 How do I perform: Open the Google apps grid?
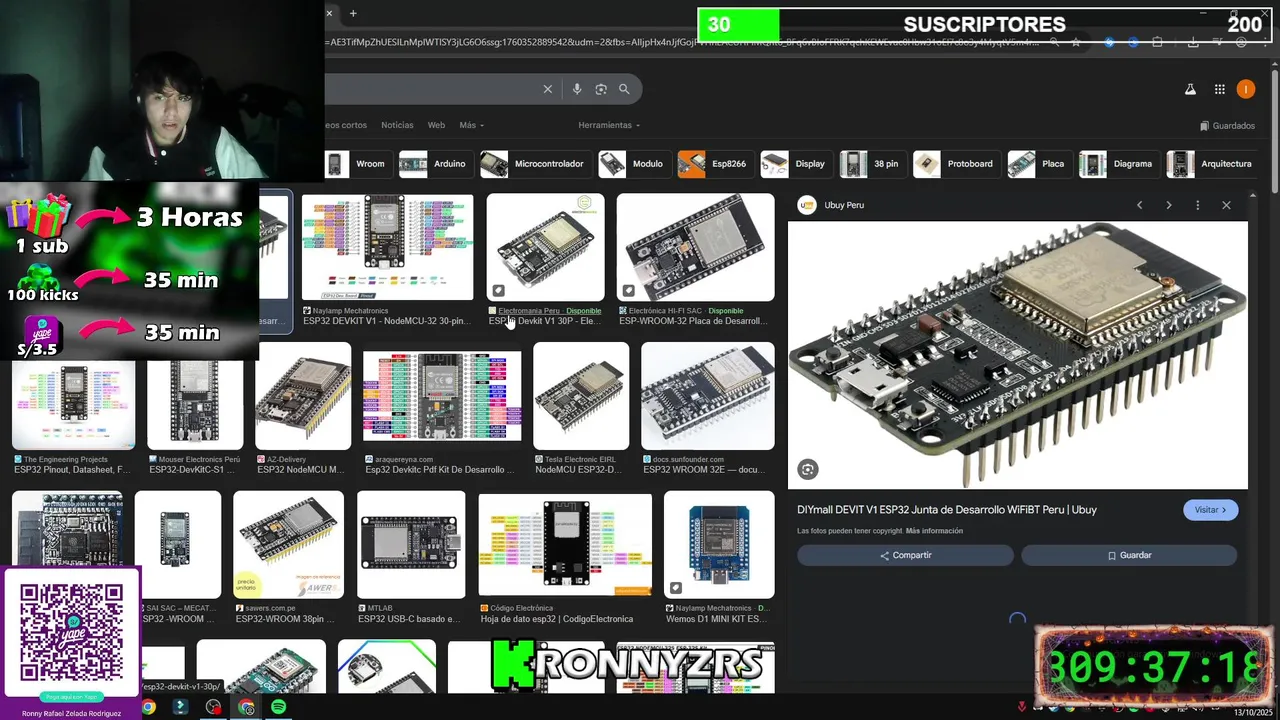point(1219,89)
